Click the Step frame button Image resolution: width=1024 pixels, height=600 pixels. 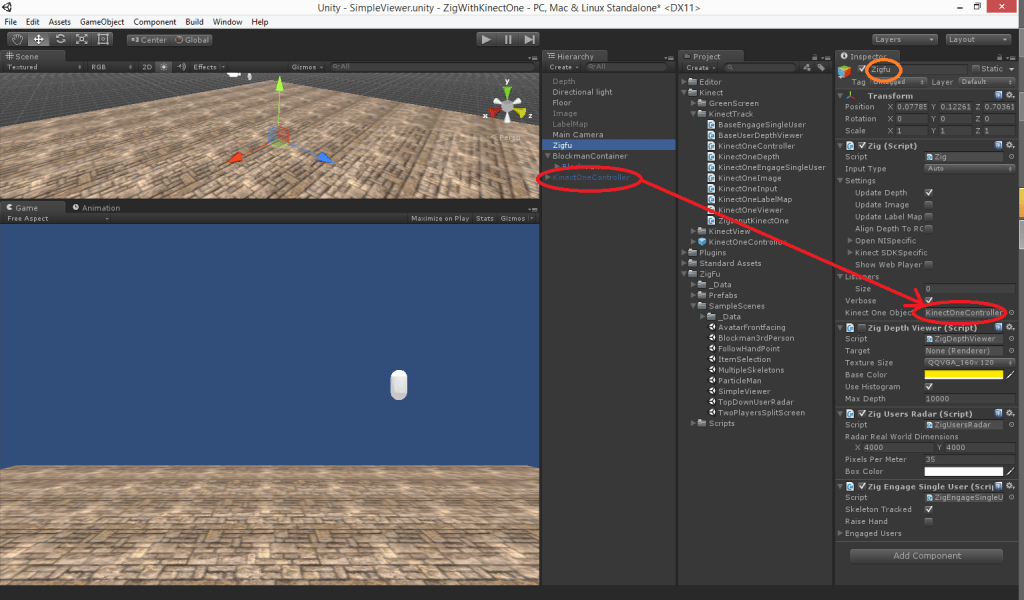(x=529, y=39)
